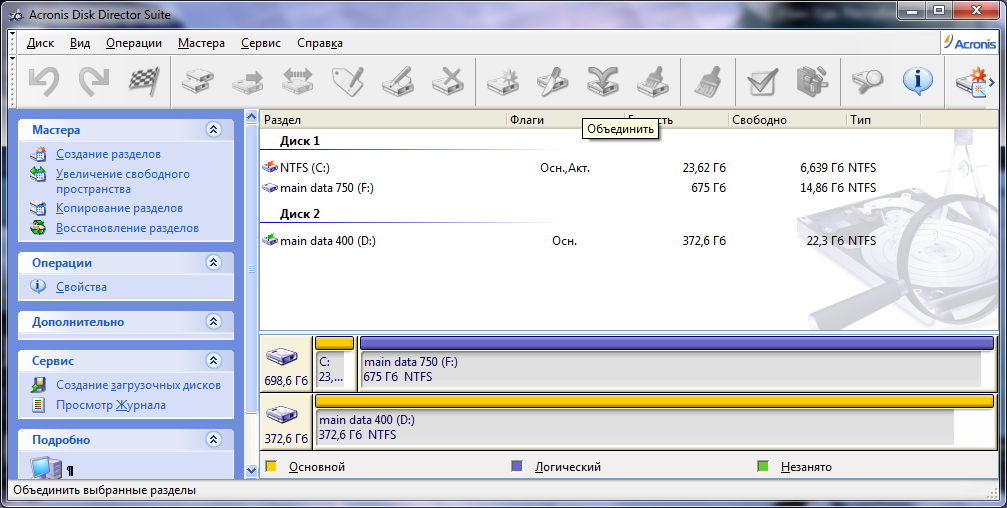1007x508 pixels.
Task: Click the check partition checkmark icon
Action: [x=762, y=82]
